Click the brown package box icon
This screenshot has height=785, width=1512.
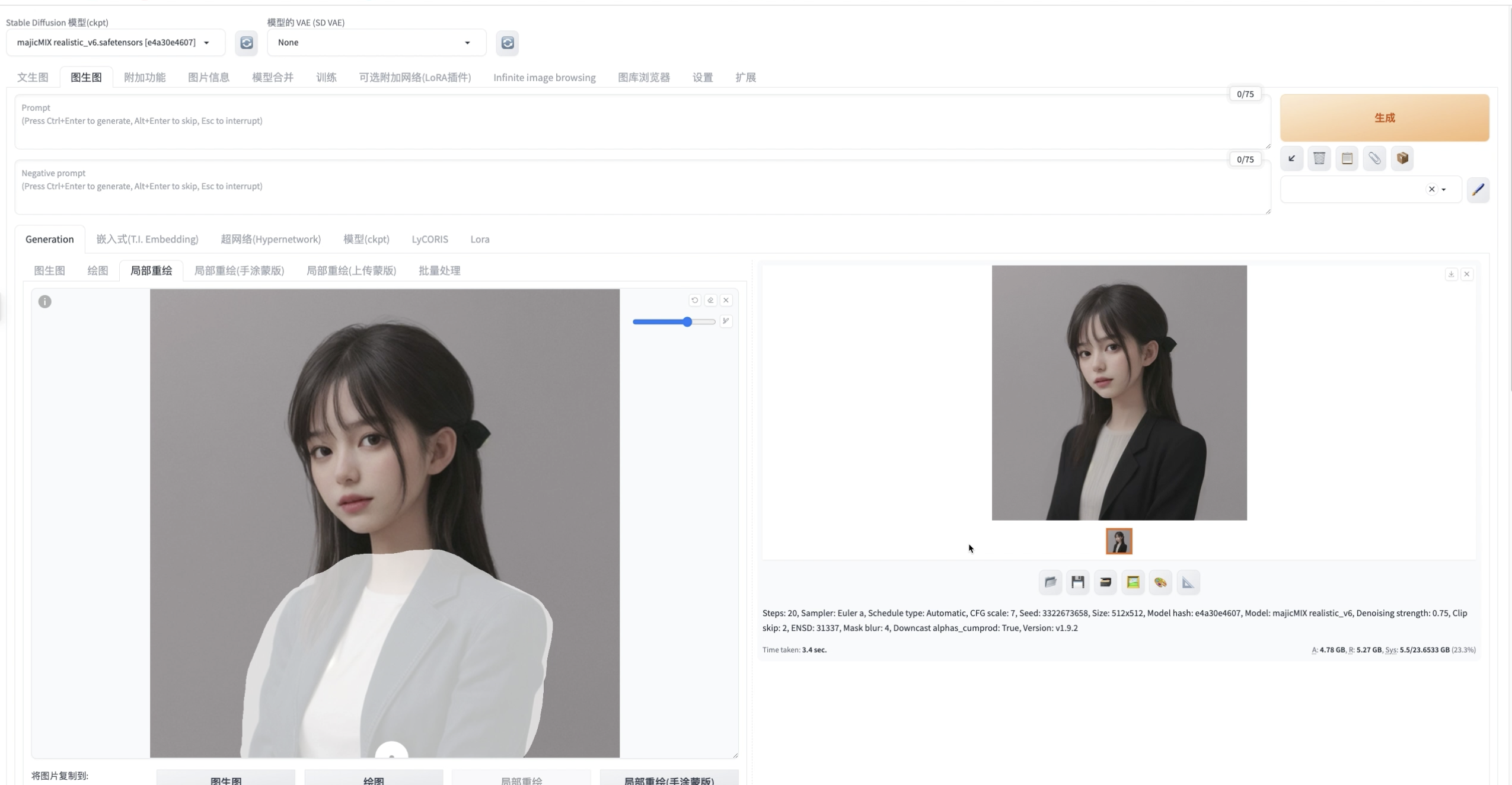(x=1402, y=158)
